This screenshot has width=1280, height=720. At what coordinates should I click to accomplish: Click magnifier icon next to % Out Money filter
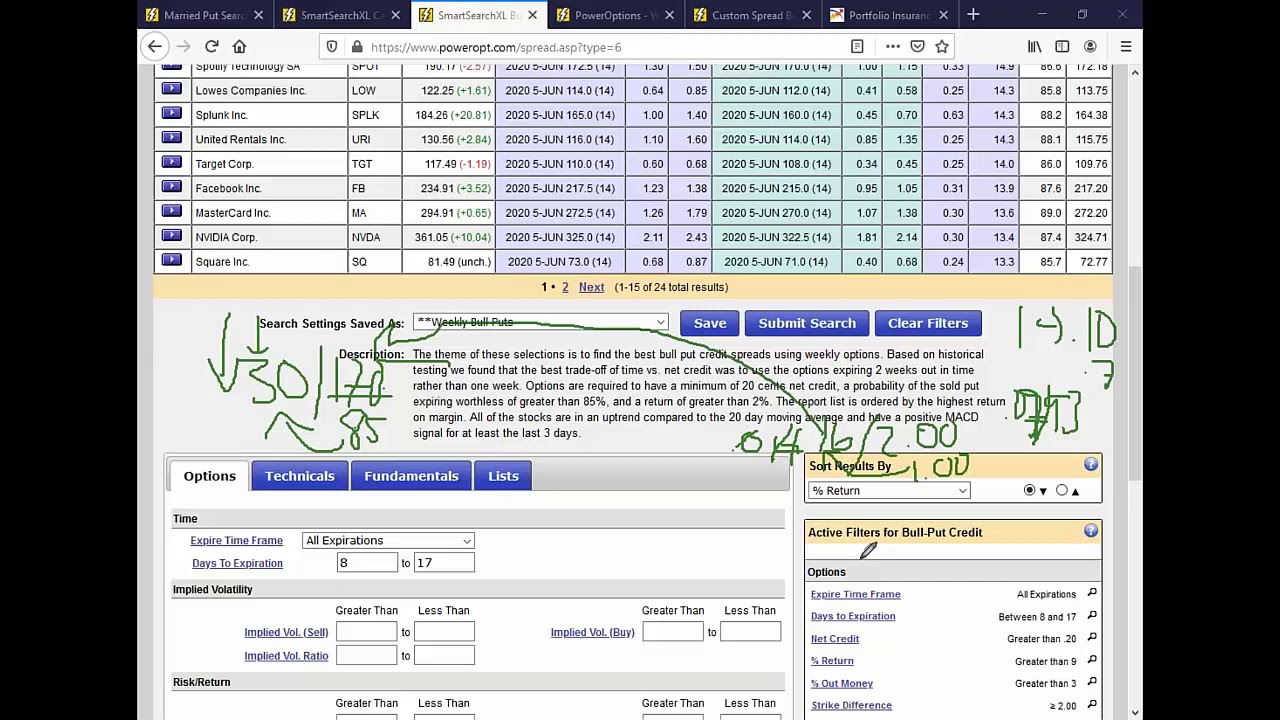1092,682
